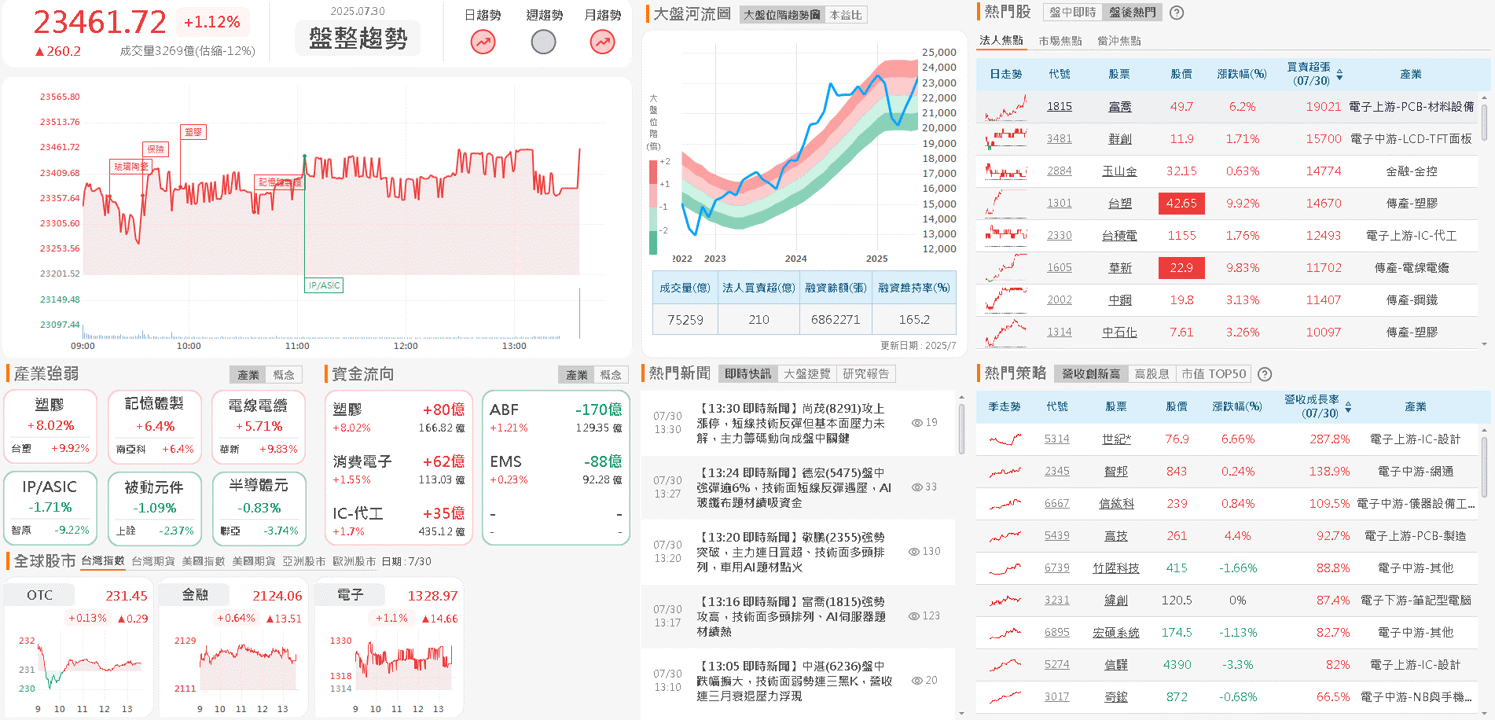Switch 資金流向 panel to 概念 view
This screenshot has width=1495, height=720.
pos(611,375)
